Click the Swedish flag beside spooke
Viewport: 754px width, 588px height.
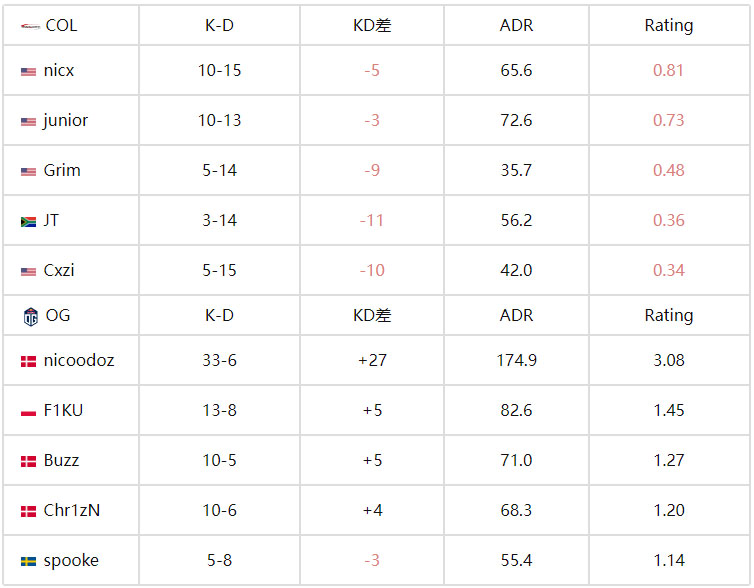pyautogui.click(x=28, y=562)
